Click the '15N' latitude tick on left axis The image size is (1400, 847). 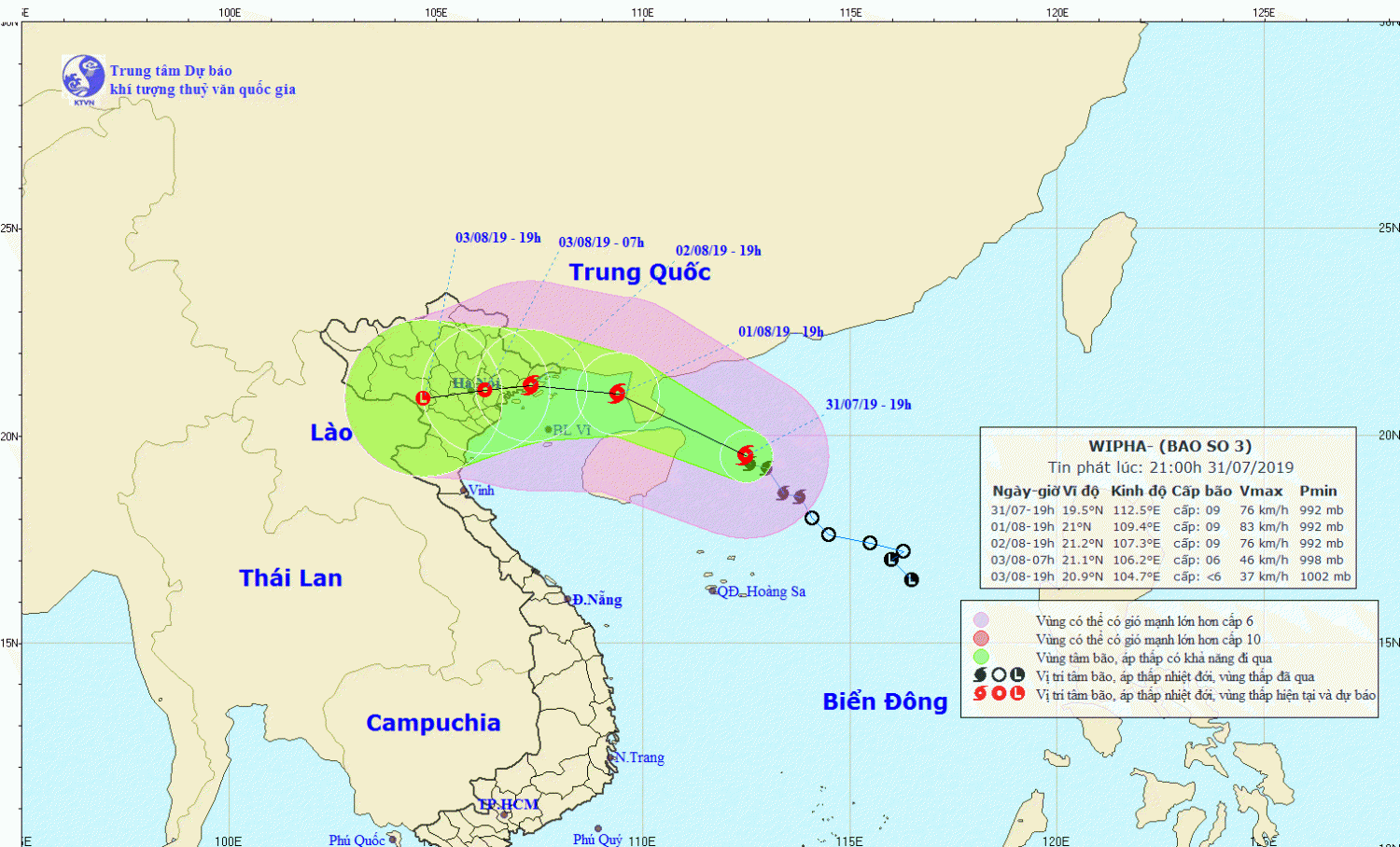[x=9, y=643]
